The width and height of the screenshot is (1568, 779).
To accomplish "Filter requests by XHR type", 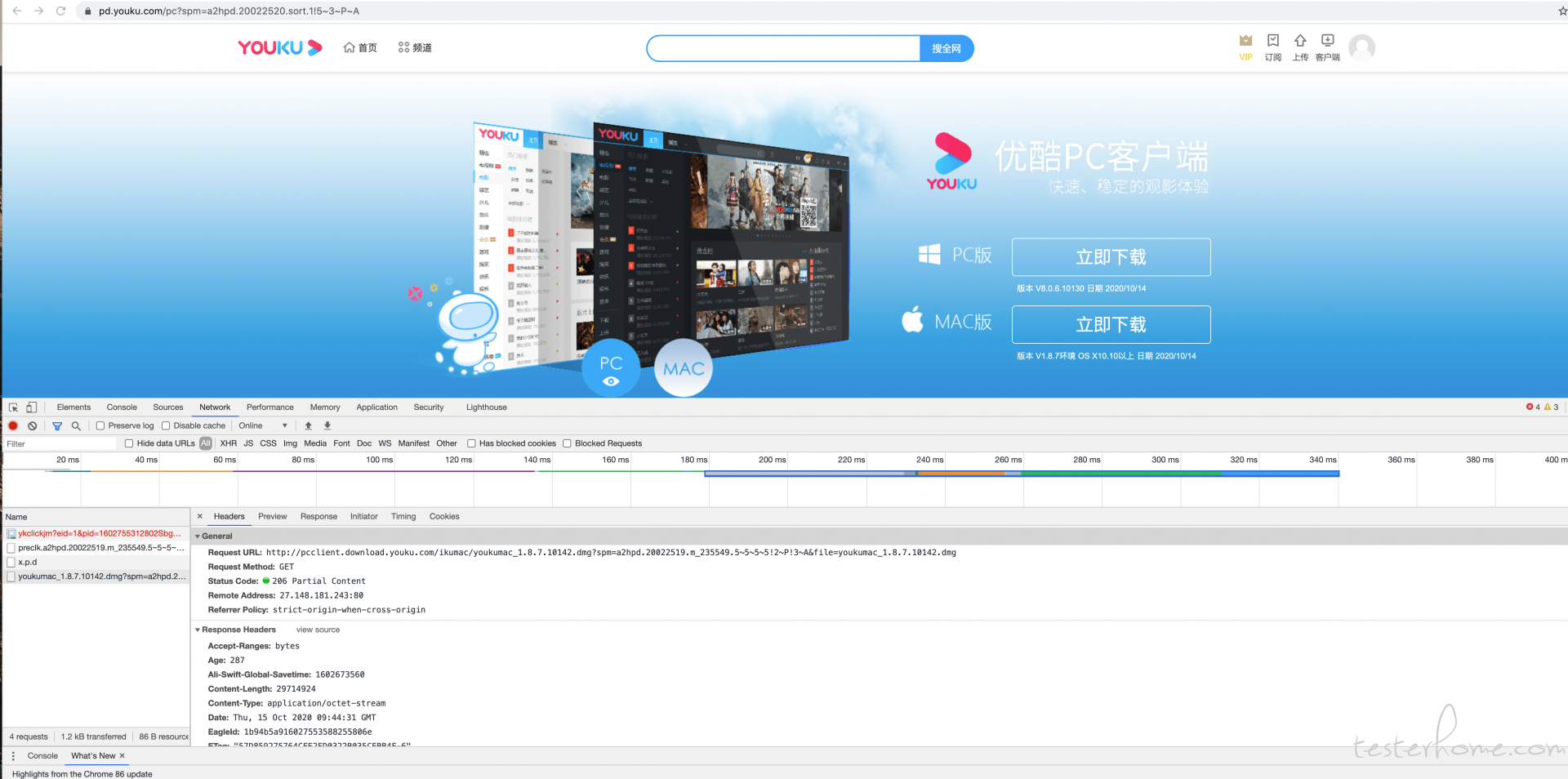I will pos(229,443).
